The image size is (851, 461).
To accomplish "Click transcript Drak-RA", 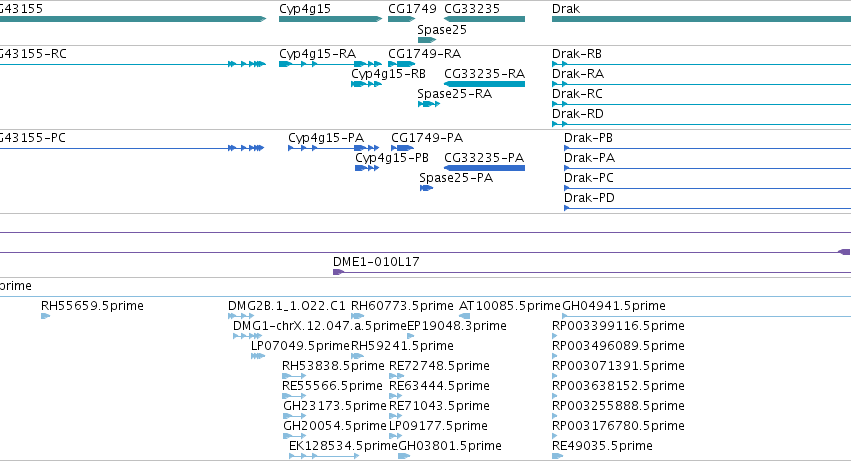I will pos(701,84).
